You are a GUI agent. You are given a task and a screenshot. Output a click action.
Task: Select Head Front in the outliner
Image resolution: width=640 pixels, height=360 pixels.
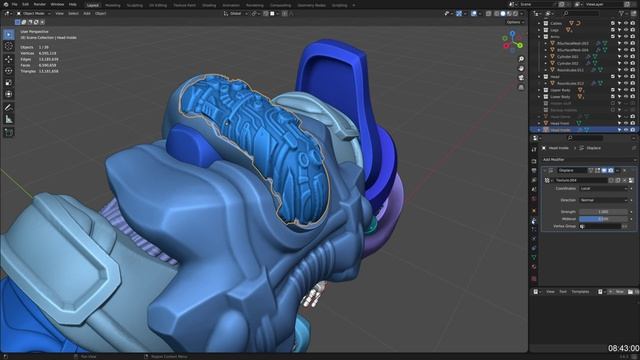coord(560,123)
